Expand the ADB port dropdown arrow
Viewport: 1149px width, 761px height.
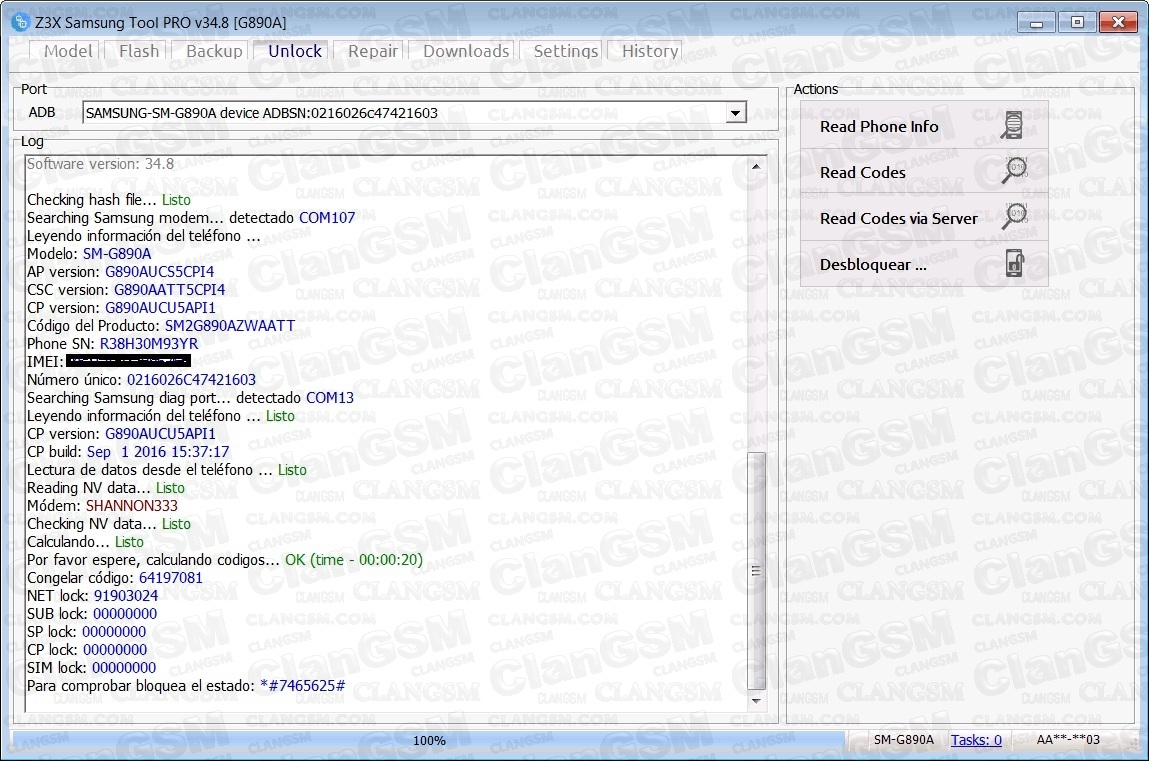click(735, 113)
